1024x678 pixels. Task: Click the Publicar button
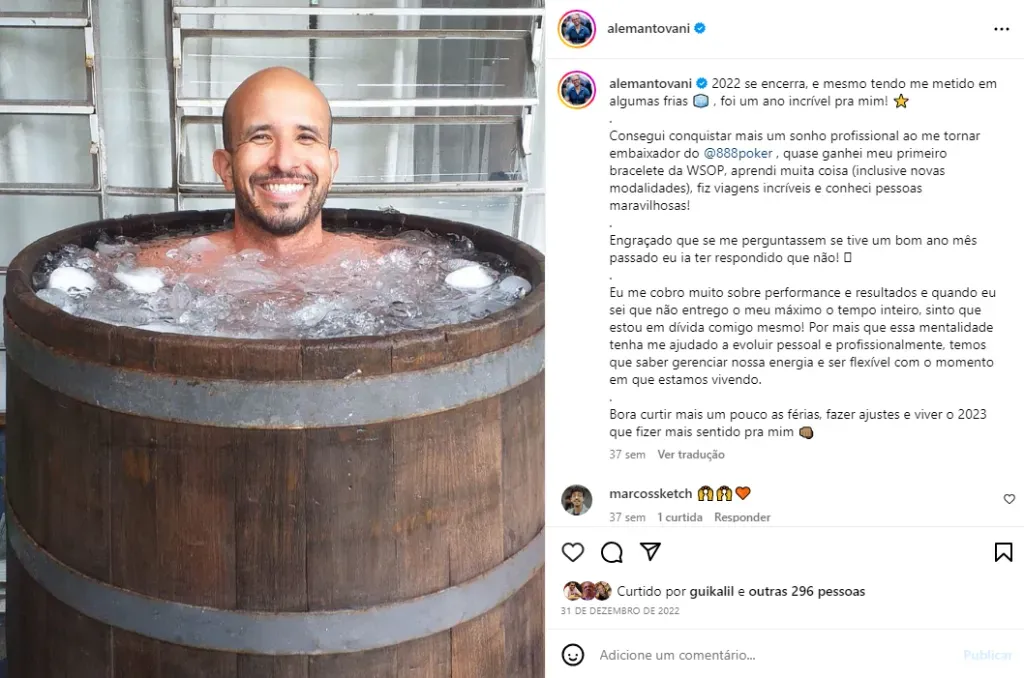(987, 655)
